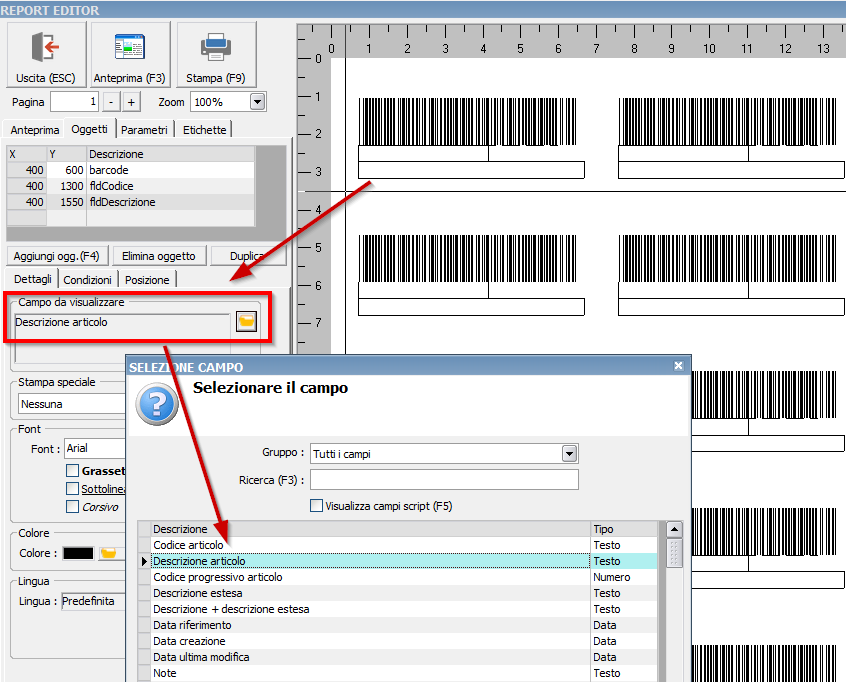Viewport: 846px width, 682px height.
Task: Switch to the Etichette tab
Action: tap(204, 130)
